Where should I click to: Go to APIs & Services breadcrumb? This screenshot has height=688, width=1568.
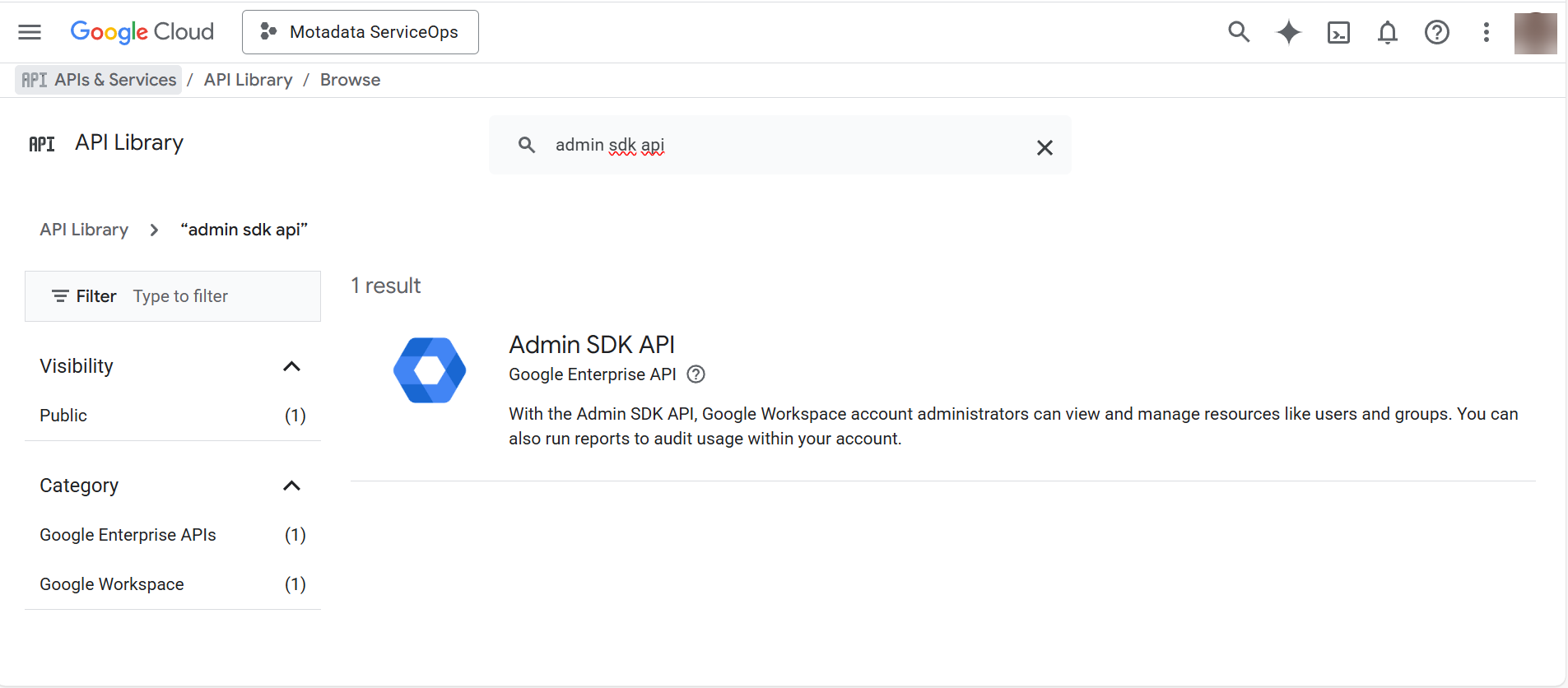pos(99,80)
